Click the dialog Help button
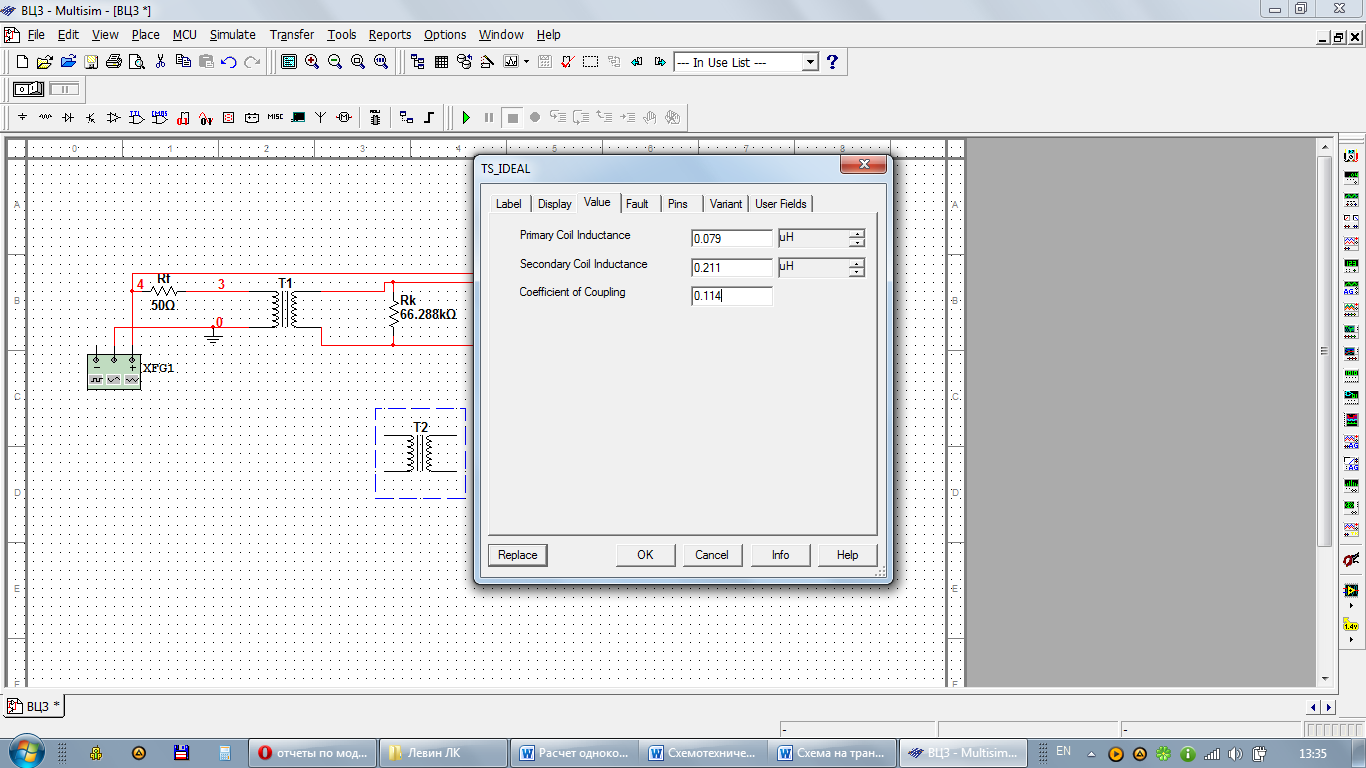The image size is (1366, 768). pos(847,555)
